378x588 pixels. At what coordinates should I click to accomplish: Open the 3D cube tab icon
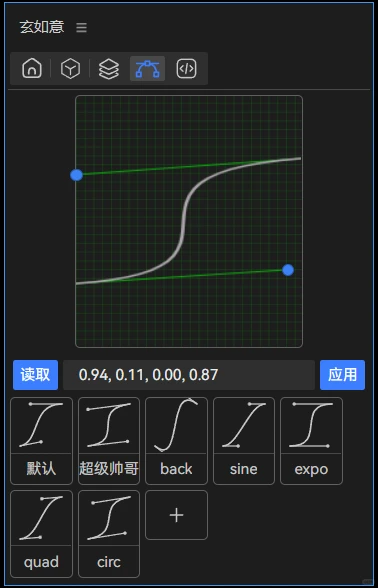(x=70, y=69)
